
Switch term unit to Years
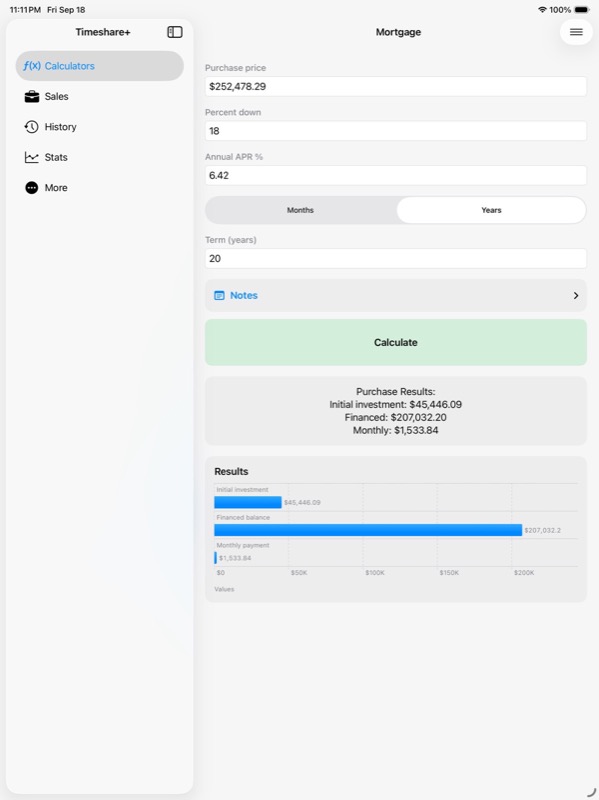491,210
